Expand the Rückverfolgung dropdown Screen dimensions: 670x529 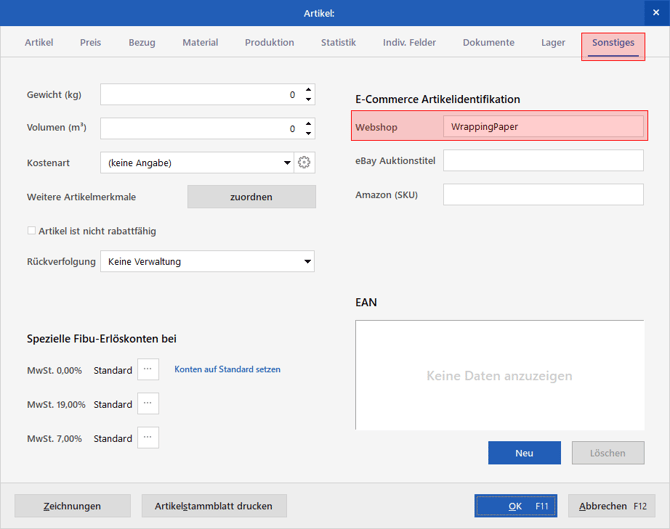307,261
